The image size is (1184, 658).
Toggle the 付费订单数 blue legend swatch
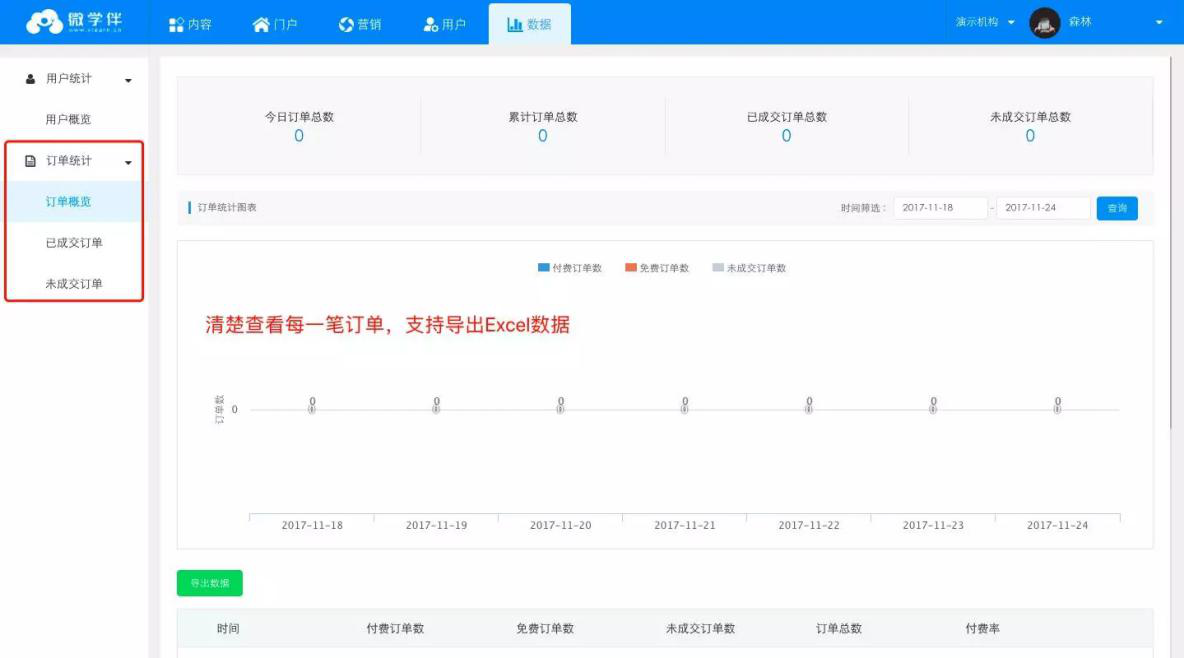pyautogui.click(x=544, y=267)
